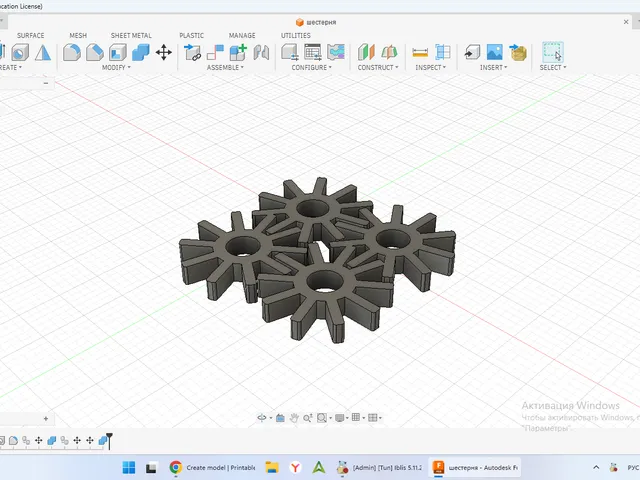640x480 pixels.
Task: Click the Orbit tool icon
Action: (262, 418)
